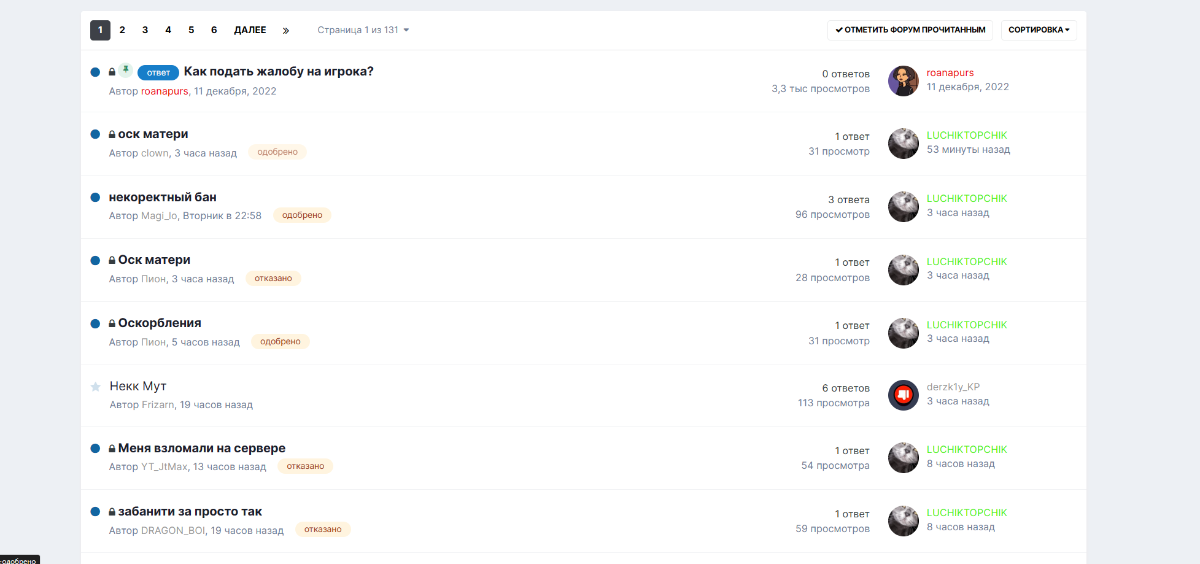Image resolution: width=1200 pixels, height=564 pixels.
Task: Click unread dot beside 'Меня взломали на сервере'
Action: (x=95, y=449)
